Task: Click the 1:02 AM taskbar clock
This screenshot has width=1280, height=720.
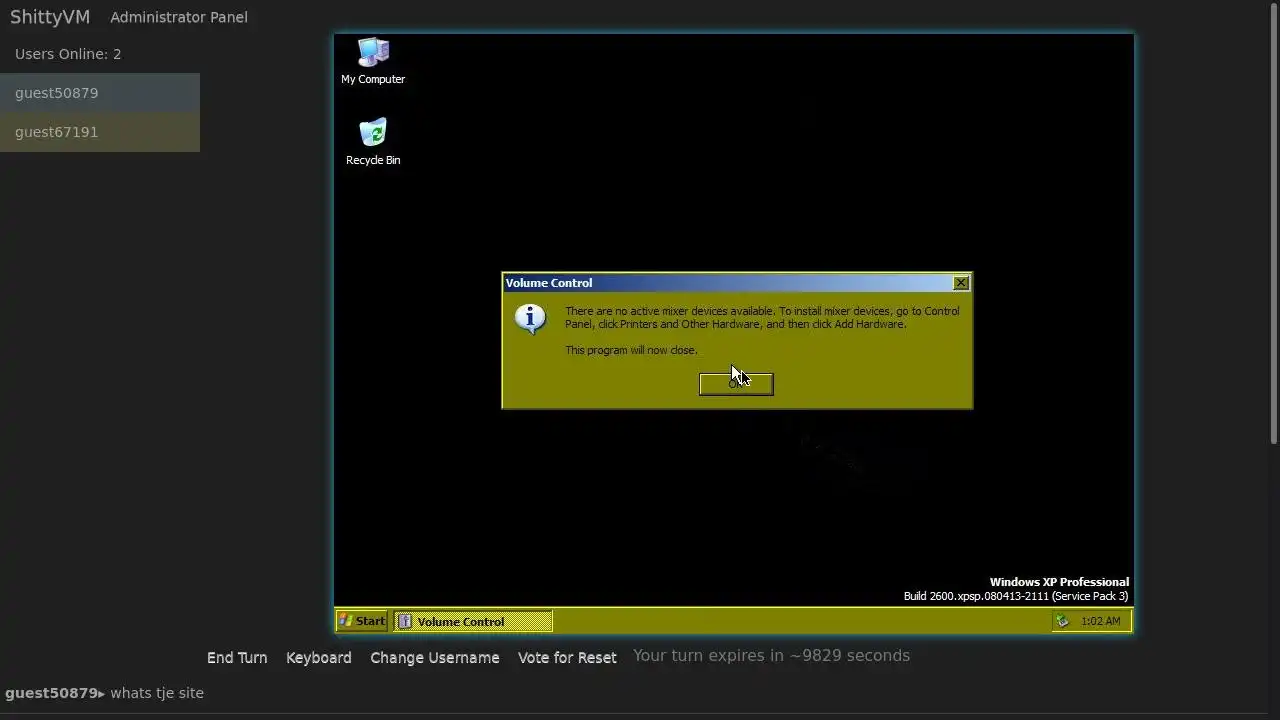Action: click(x=1100, y=621)
